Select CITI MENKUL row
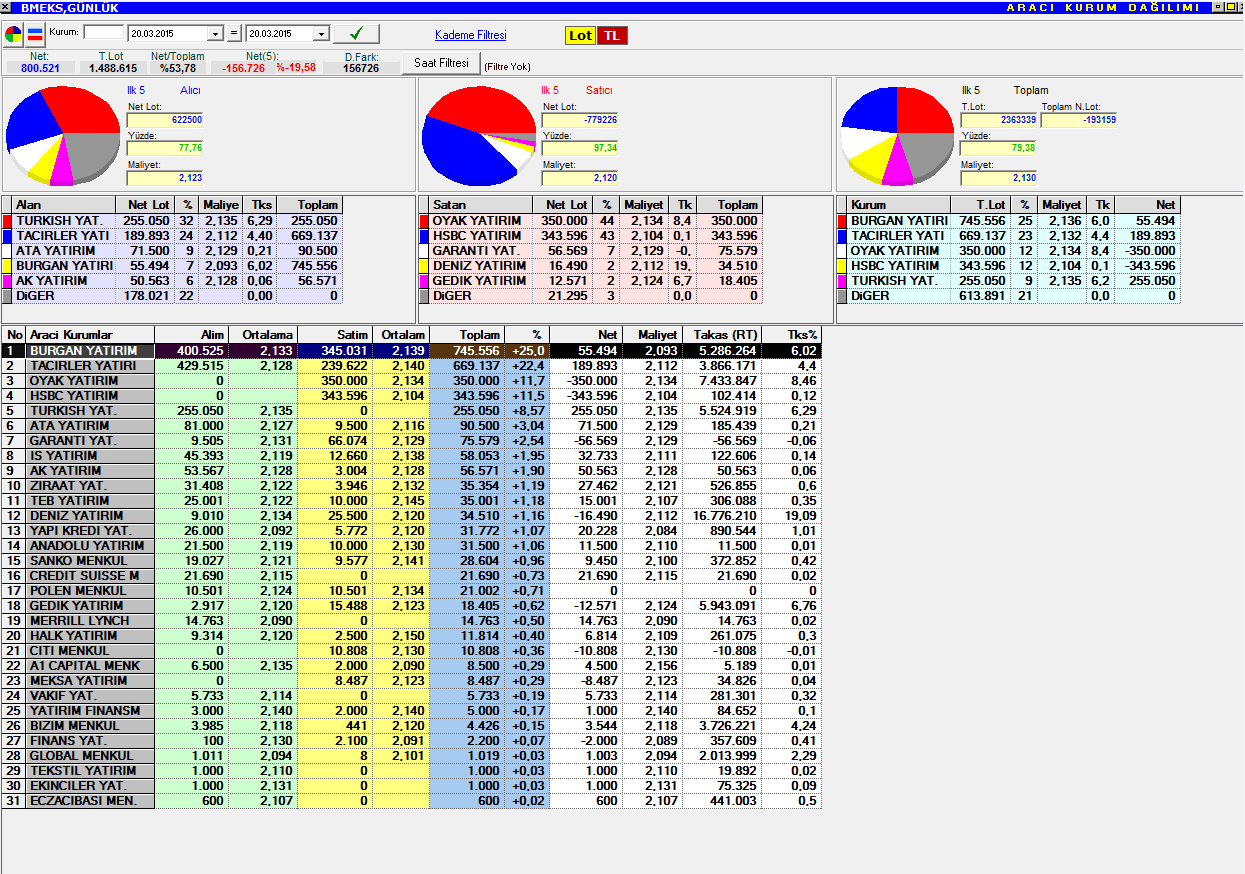Image resolution: width=1245 pixels, height=874 pixels. pyautogui.click(x=412, y=651)
